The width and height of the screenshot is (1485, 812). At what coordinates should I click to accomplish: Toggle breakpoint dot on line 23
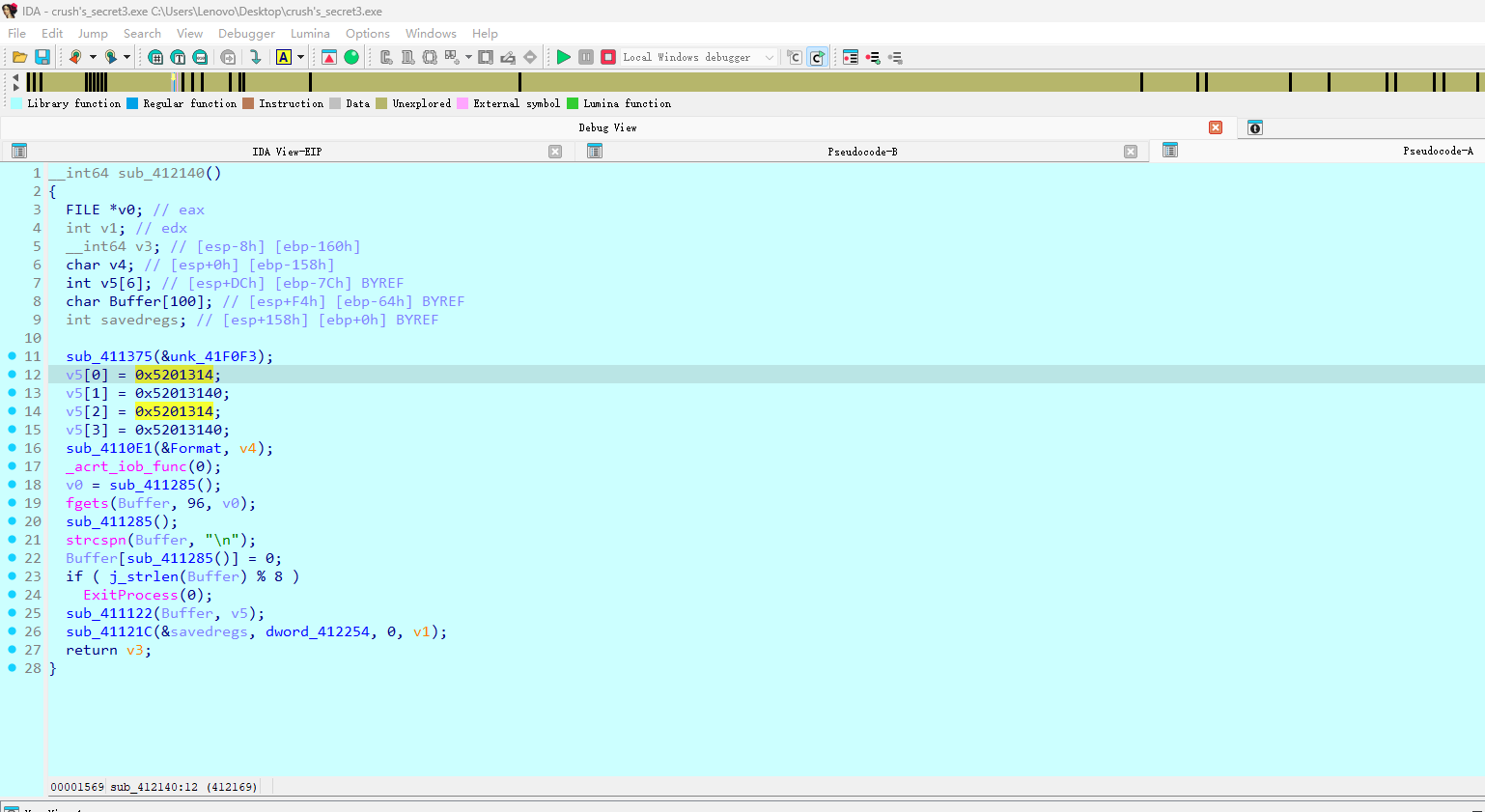tap(12, 576)
